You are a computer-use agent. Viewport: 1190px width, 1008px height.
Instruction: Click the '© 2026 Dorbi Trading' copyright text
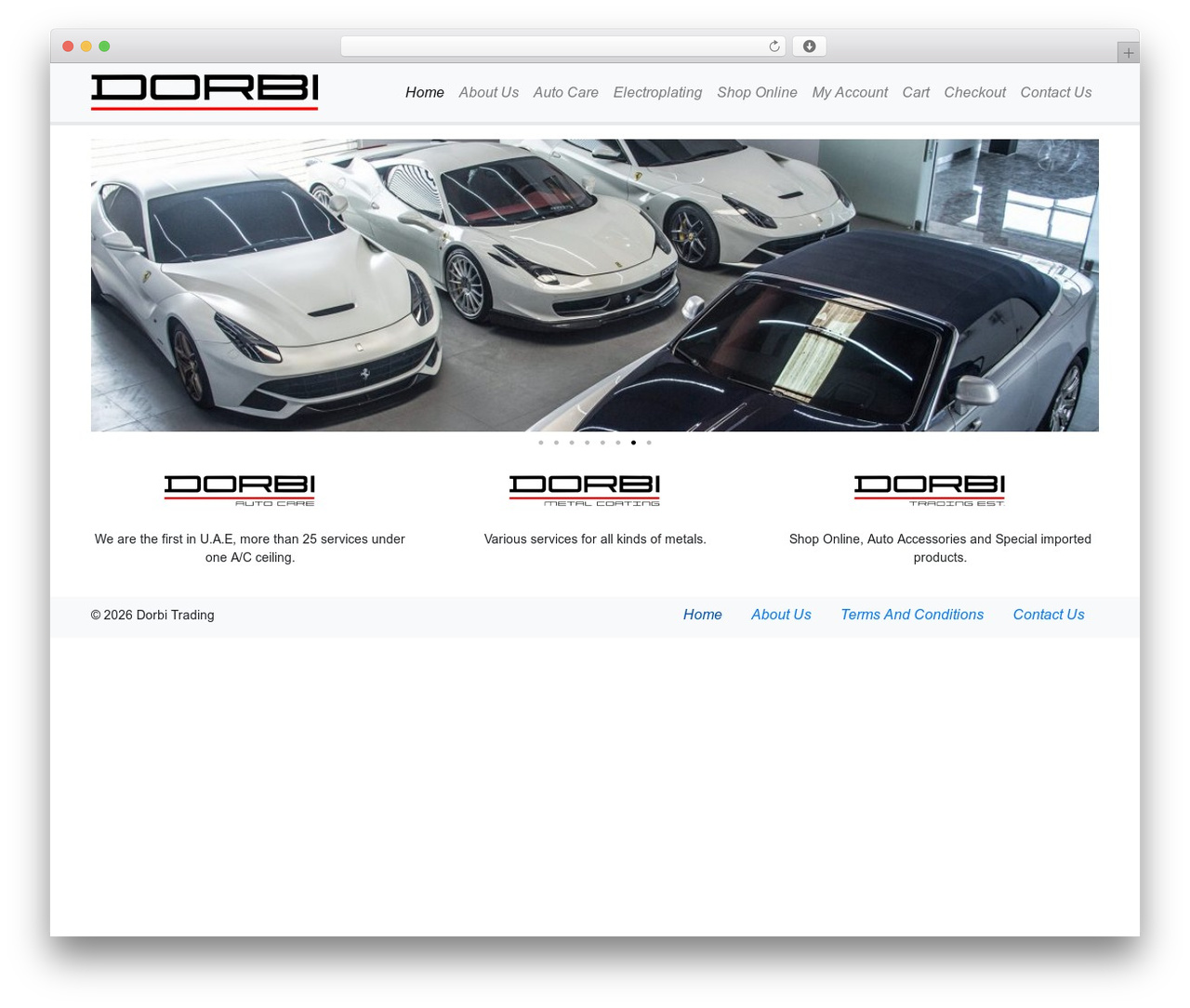[x=152, y=616]
